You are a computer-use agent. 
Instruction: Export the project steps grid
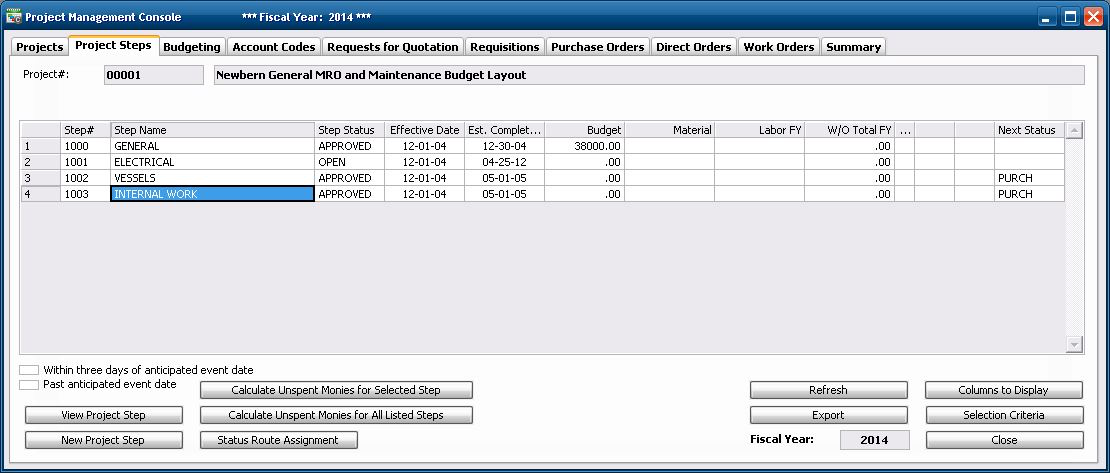(x=828, y=415)
